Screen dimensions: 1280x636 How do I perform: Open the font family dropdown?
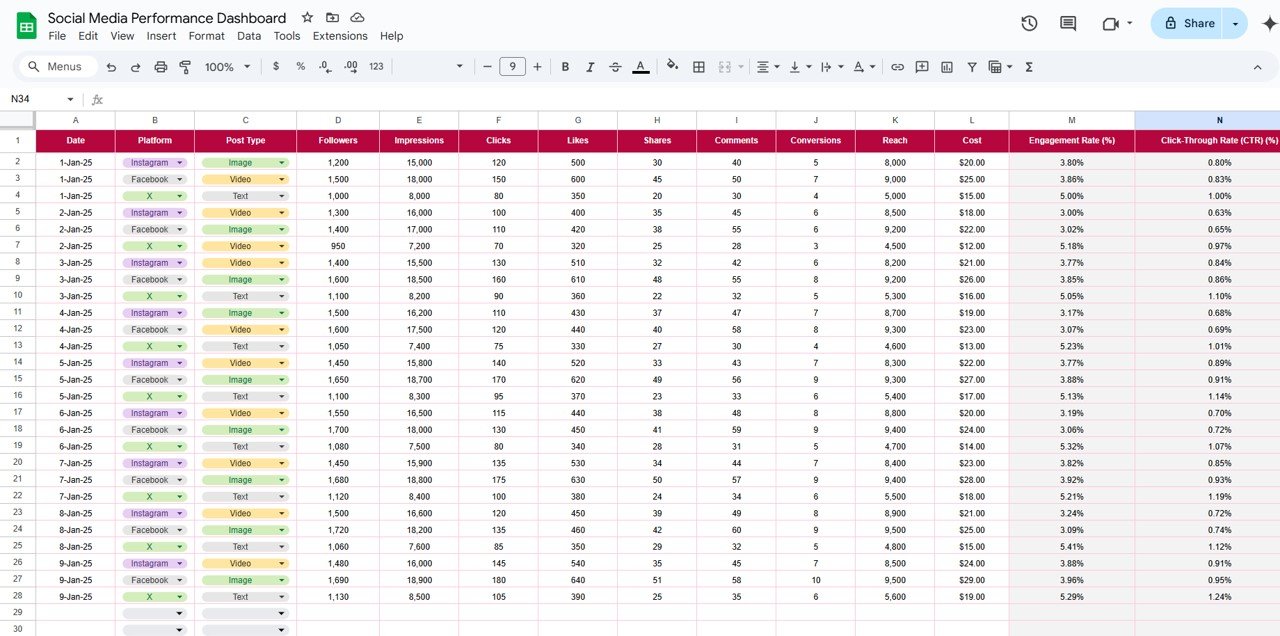[430, 67]
